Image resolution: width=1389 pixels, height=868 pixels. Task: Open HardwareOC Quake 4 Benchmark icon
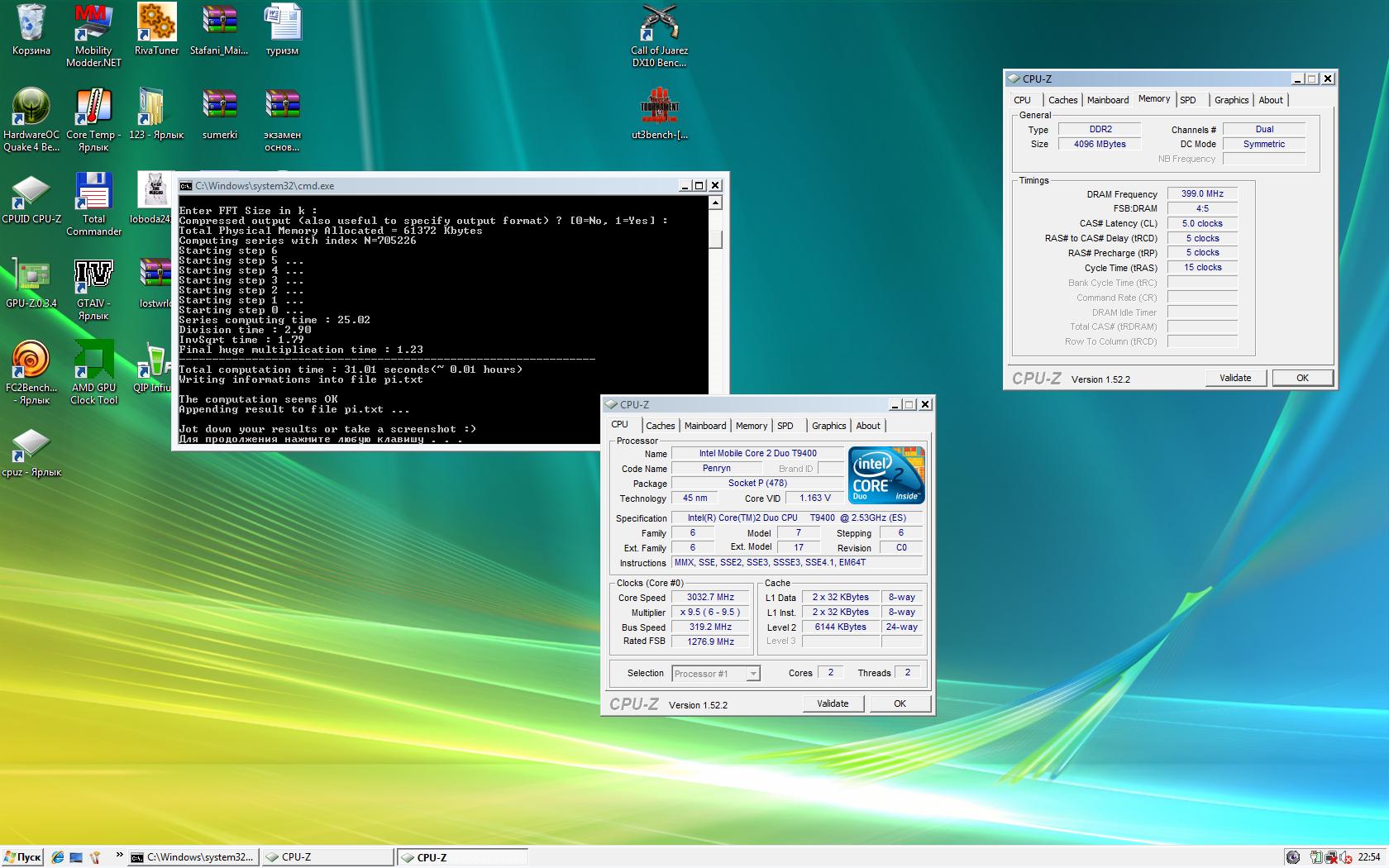tap(31, 120)
